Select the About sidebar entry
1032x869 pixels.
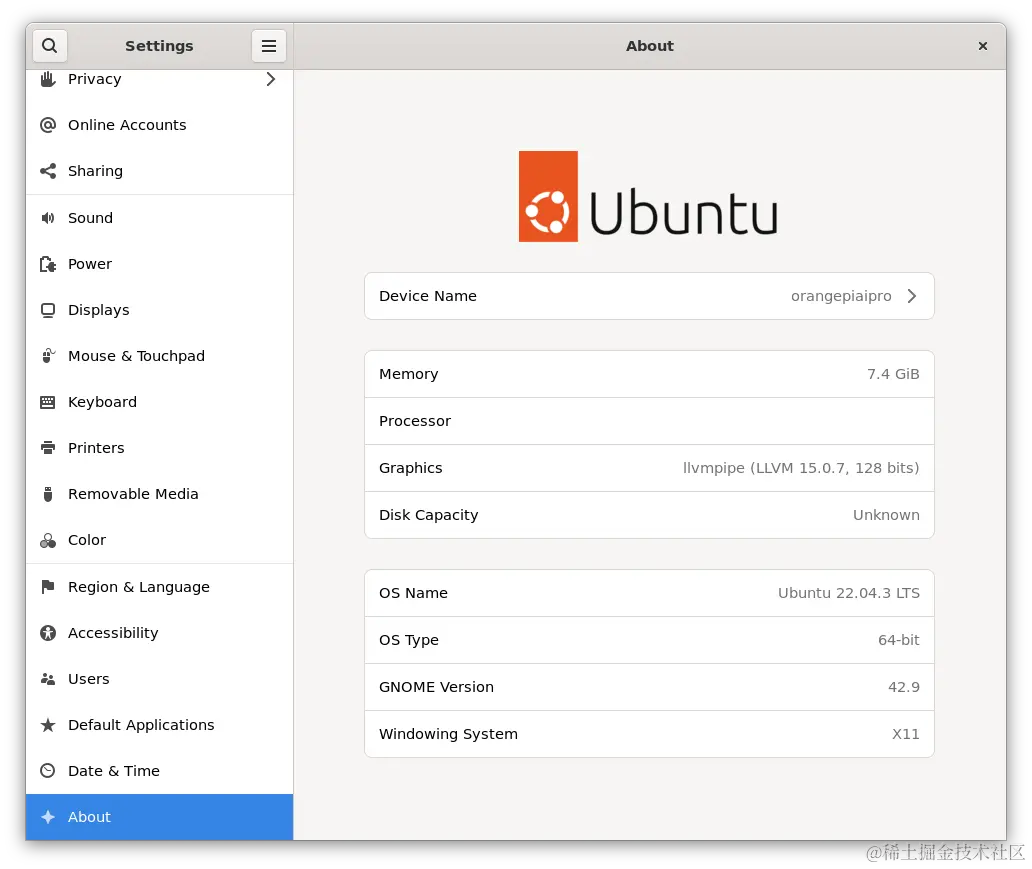pos(159,817)
